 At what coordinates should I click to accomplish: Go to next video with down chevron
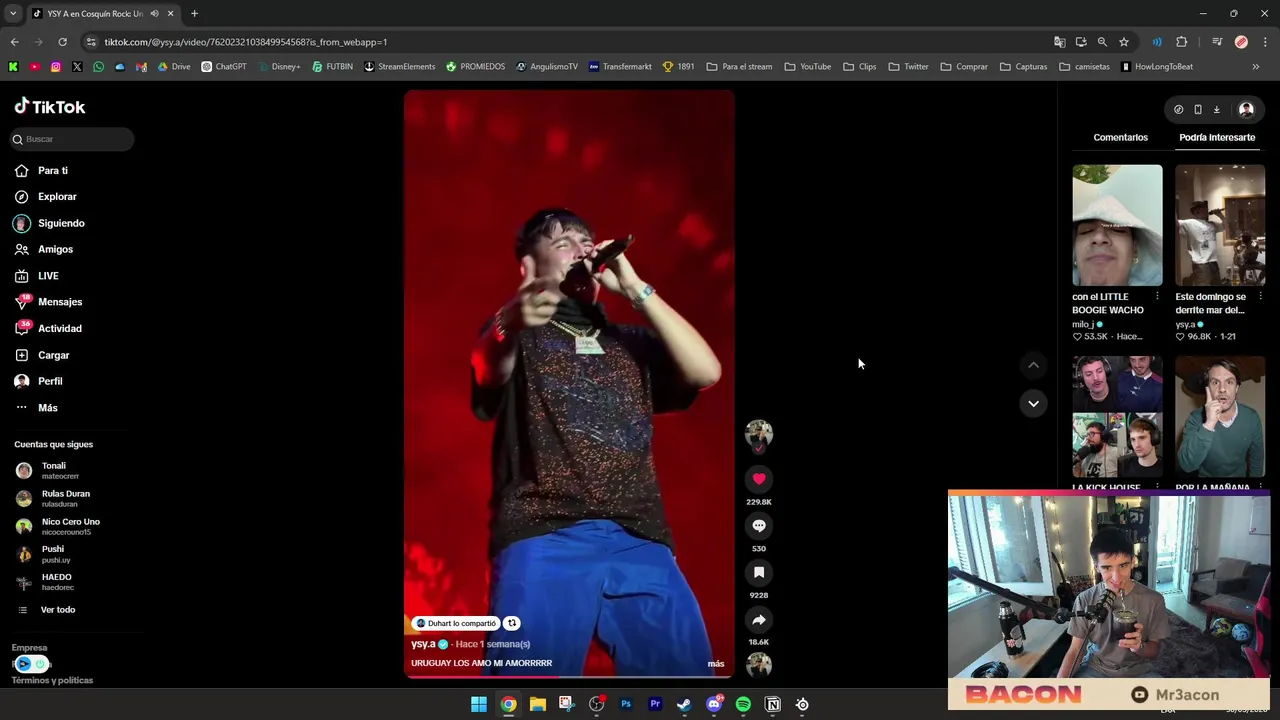click(1033, 403)
